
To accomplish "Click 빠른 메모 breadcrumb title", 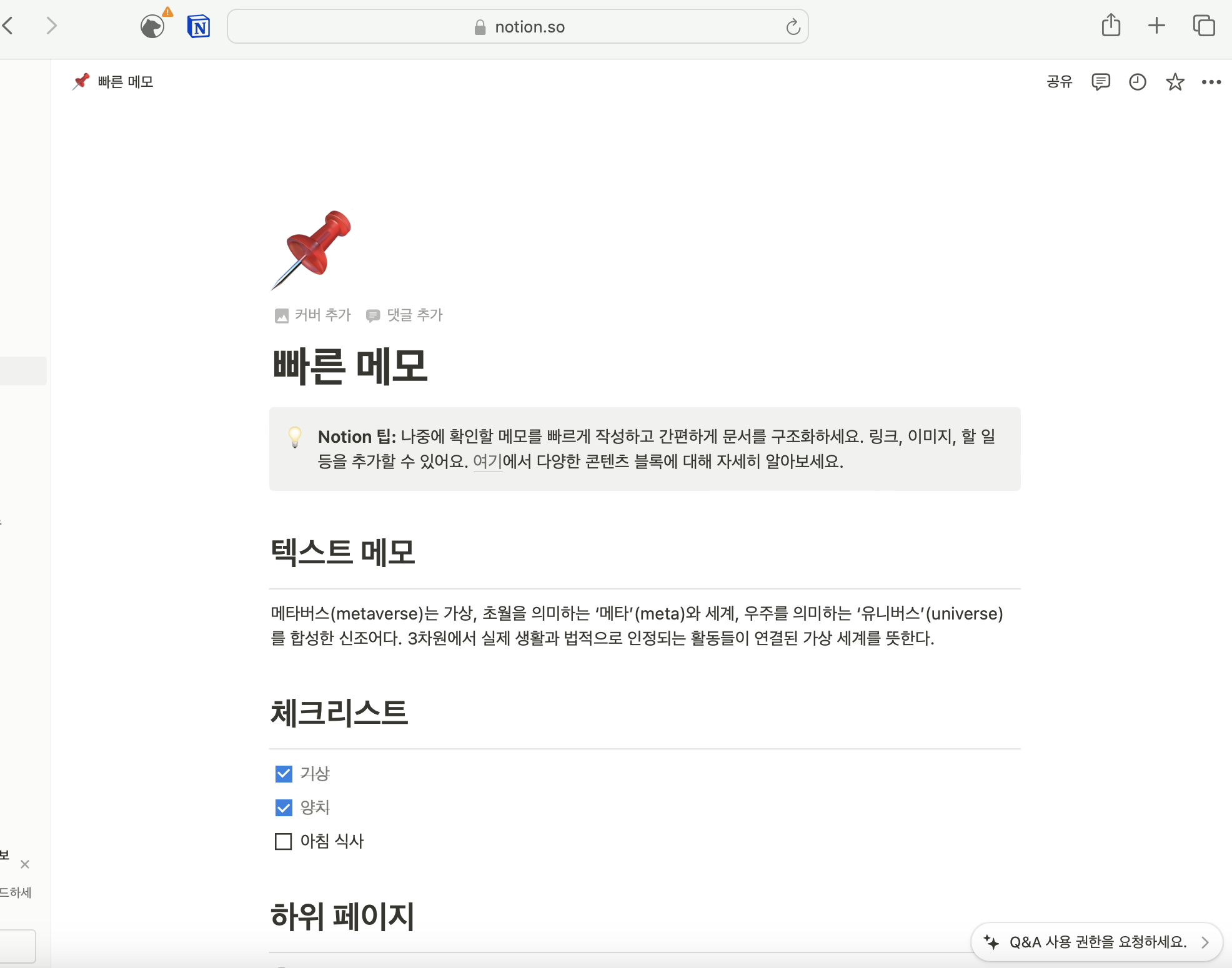I will (x=125, y=82).
